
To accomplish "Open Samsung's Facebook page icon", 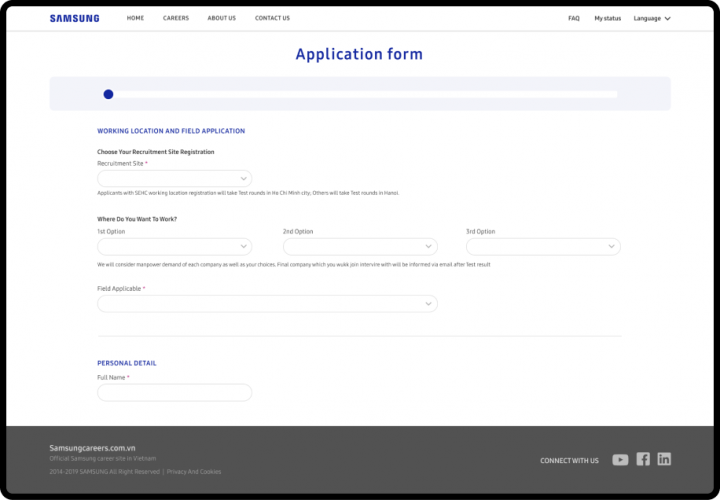I will coord(643,459).
